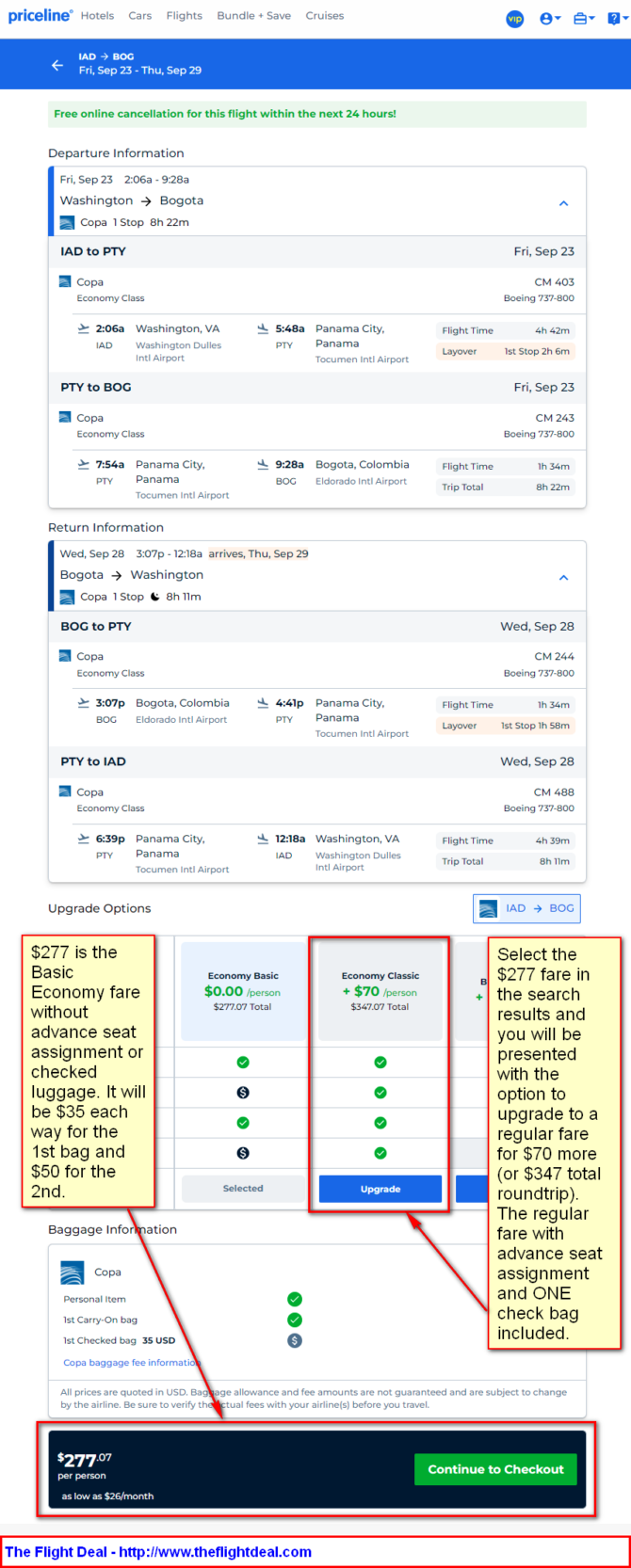Open the trips briefcase dropdown
Screen dimensions: 631x1568
coord(584,19)
